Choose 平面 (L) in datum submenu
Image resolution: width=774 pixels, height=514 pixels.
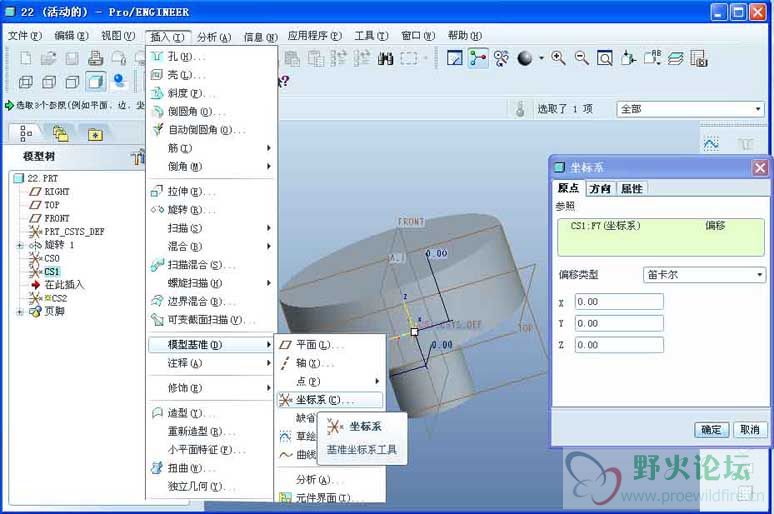point(330,345)
